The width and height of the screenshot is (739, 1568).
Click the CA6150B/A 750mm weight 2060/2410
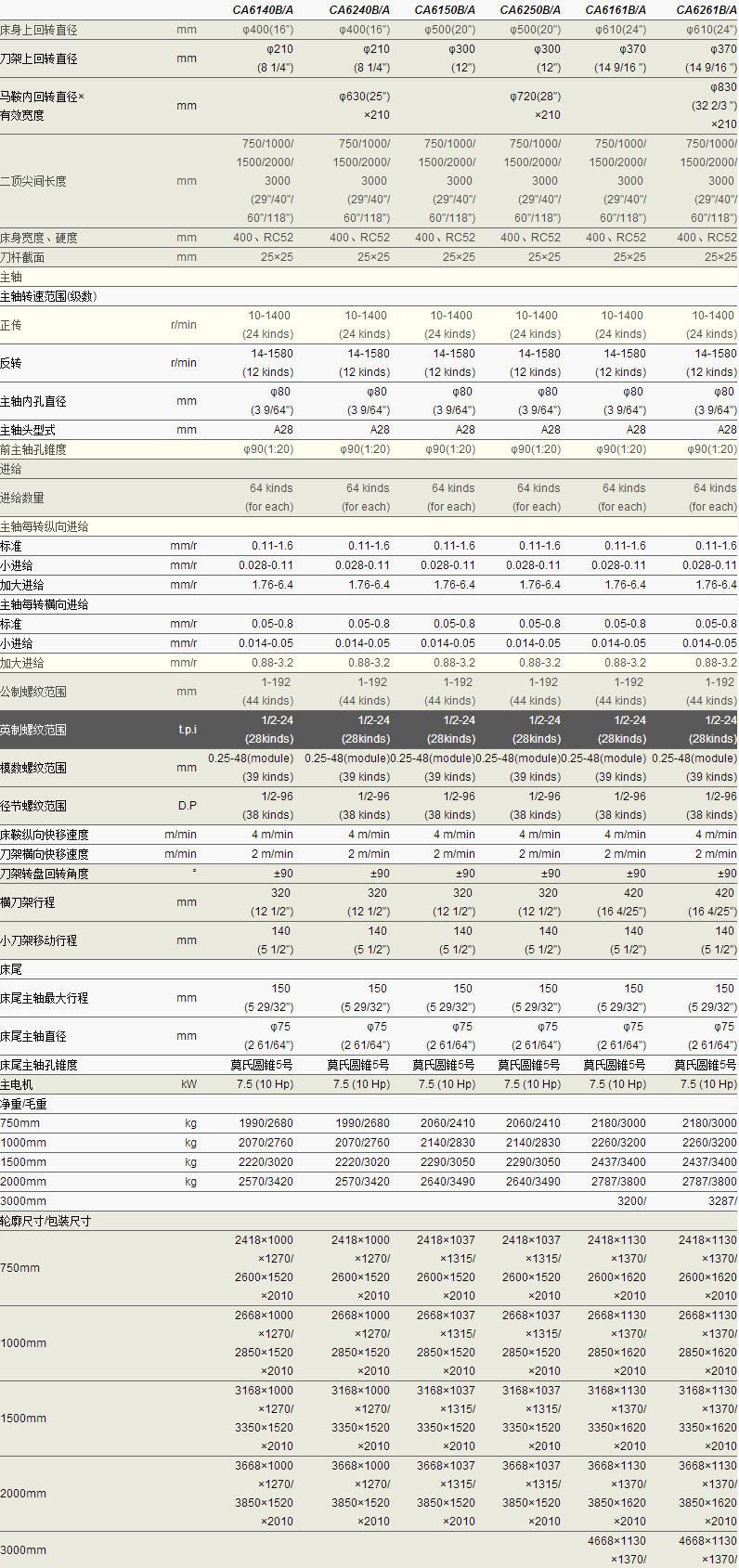point(447,1123)
